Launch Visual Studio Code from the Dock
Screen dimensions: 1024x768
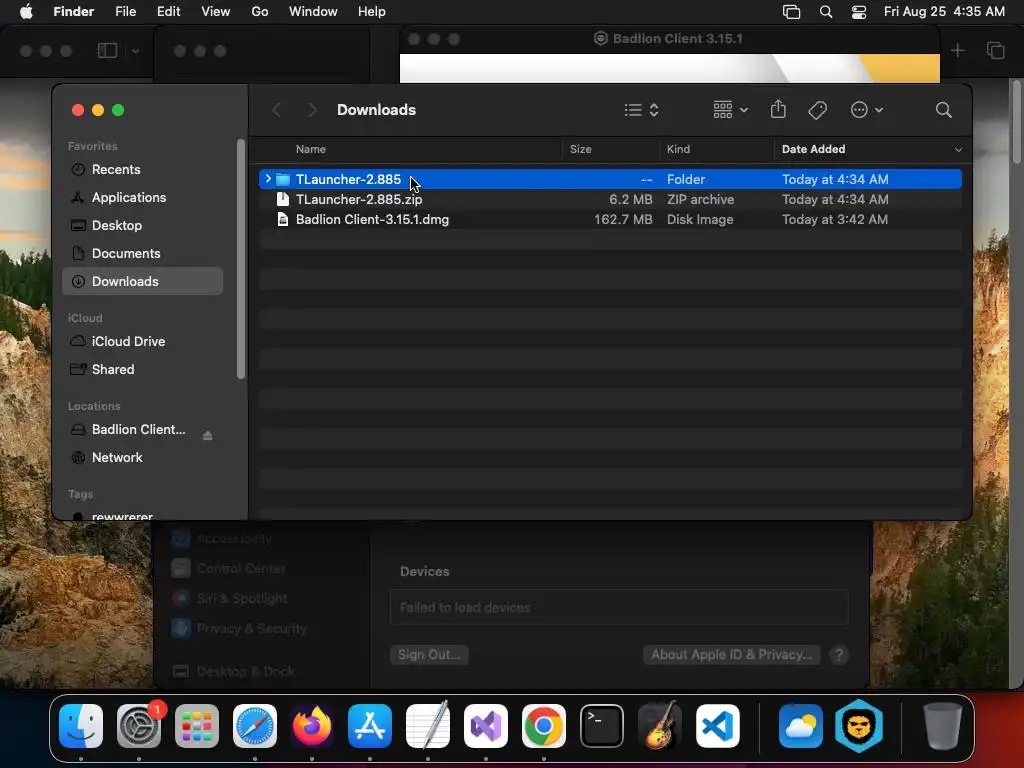tap(717, 726)
